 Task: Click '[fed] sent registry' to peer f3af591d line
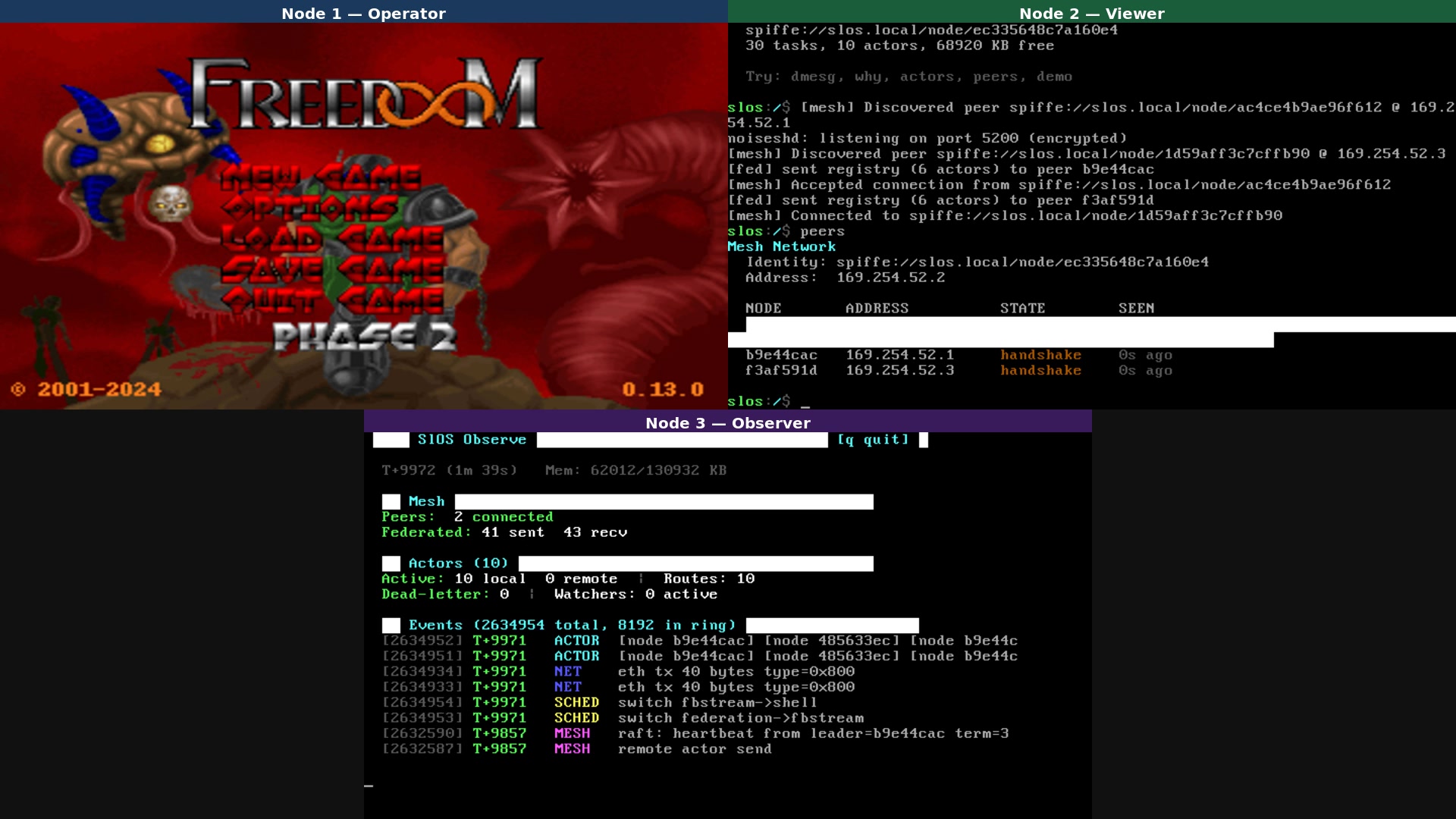(940, 200)
